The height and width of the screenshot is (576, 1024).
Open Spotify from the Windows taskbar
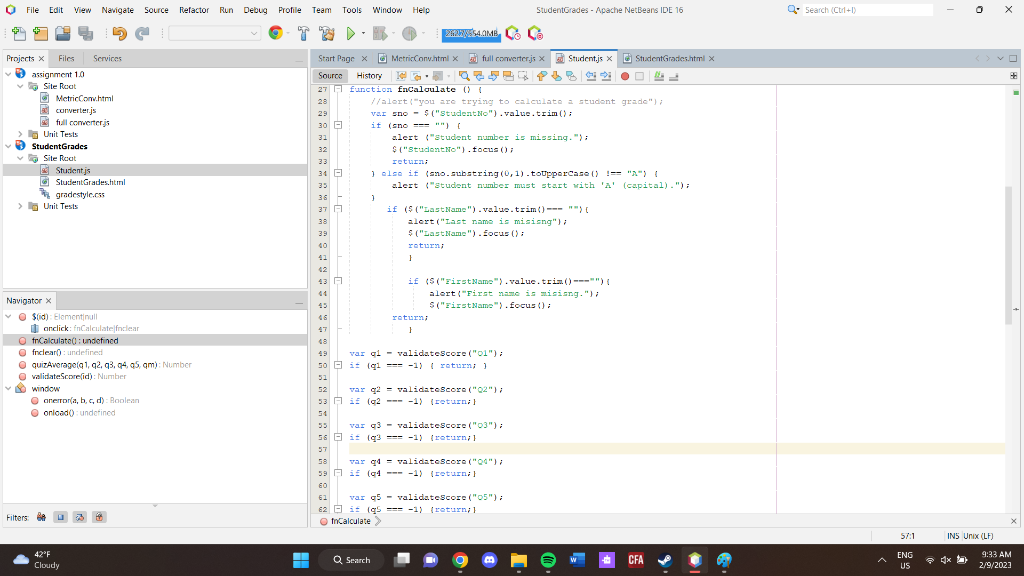pyautogui.click(x=548, y=560)
